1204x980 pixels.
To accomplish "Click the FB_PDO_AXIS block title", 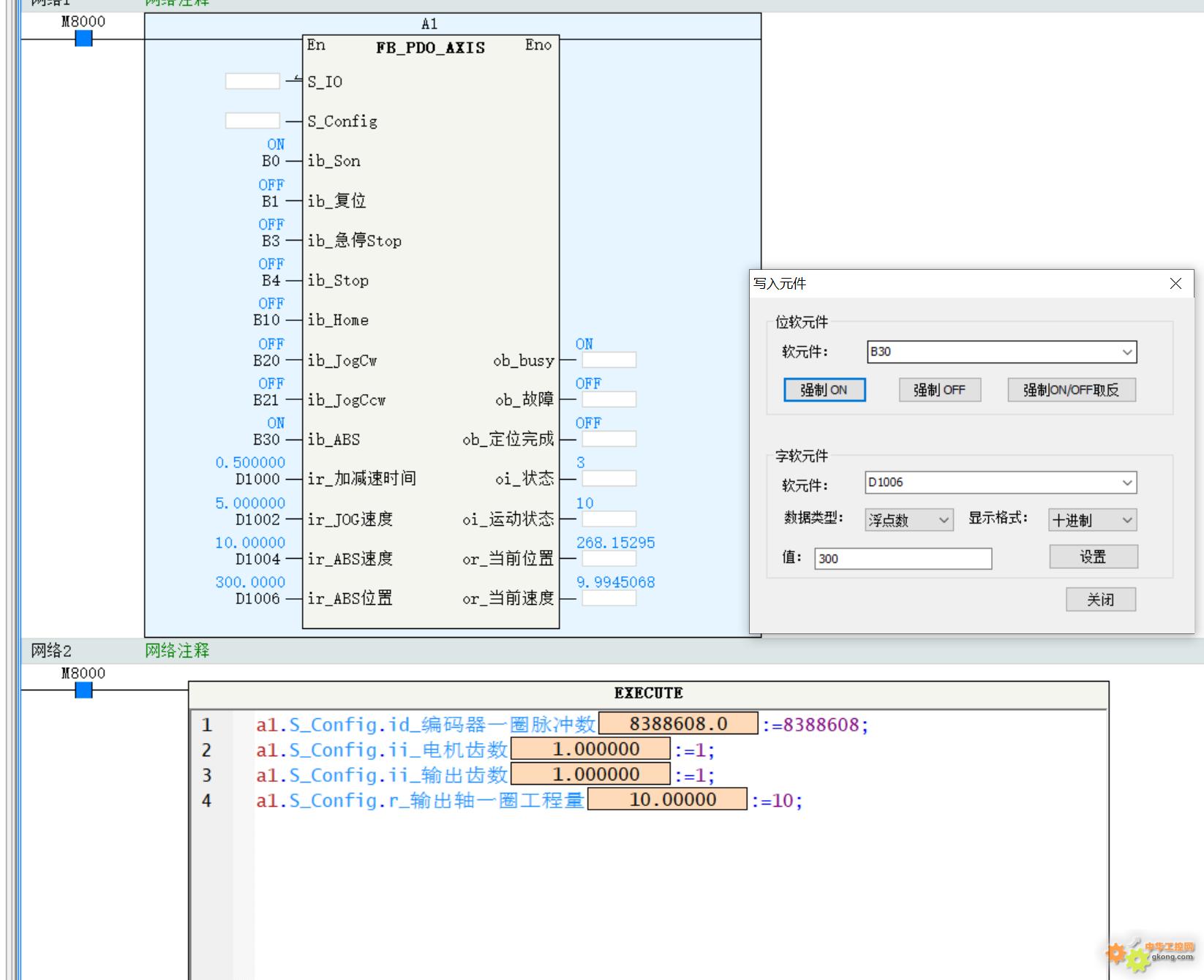I will (x=431, y=48).
